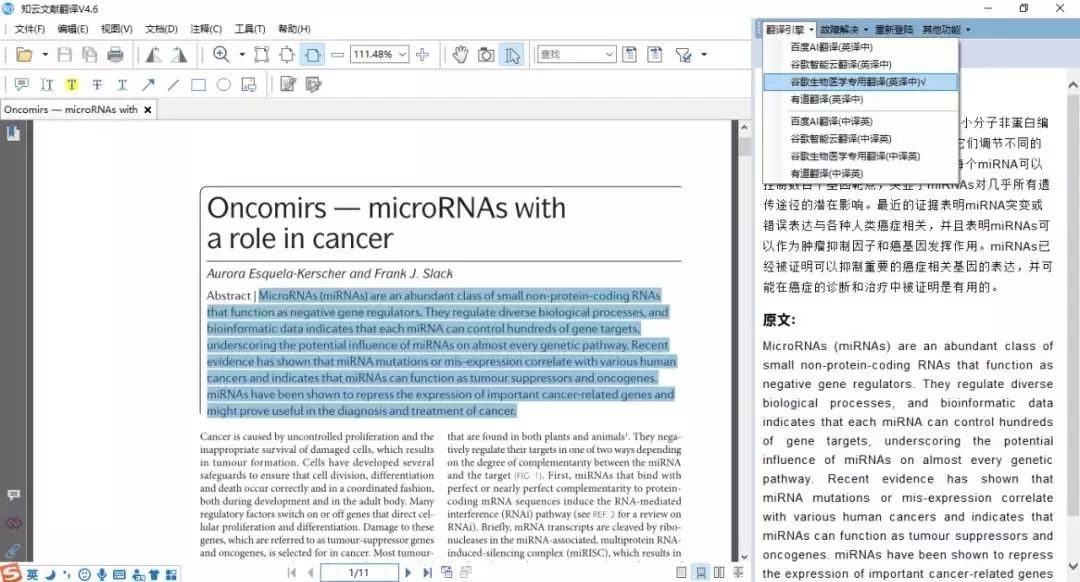Select the typewriter text tool

point(47,85)
